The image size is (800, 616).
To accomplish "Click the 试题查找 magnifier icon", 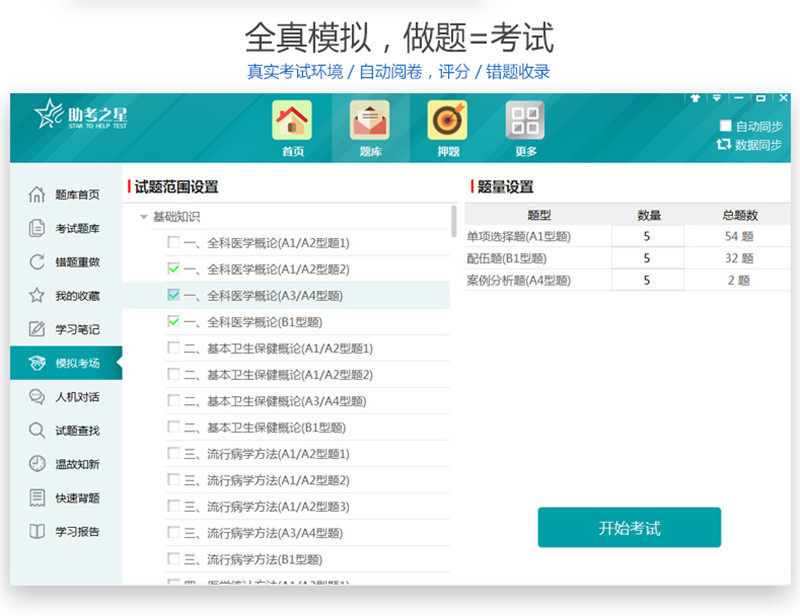I will tap(37, 430).
